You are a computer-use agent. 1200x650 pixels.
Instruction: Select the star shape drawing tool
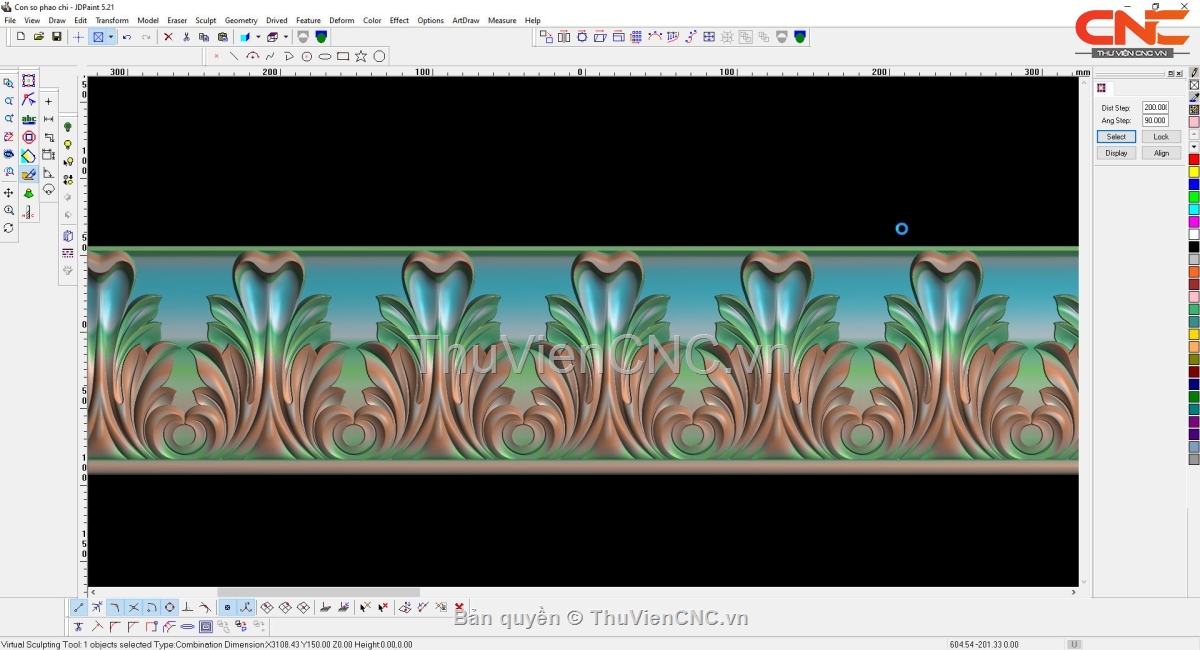[x=361, y=56]
